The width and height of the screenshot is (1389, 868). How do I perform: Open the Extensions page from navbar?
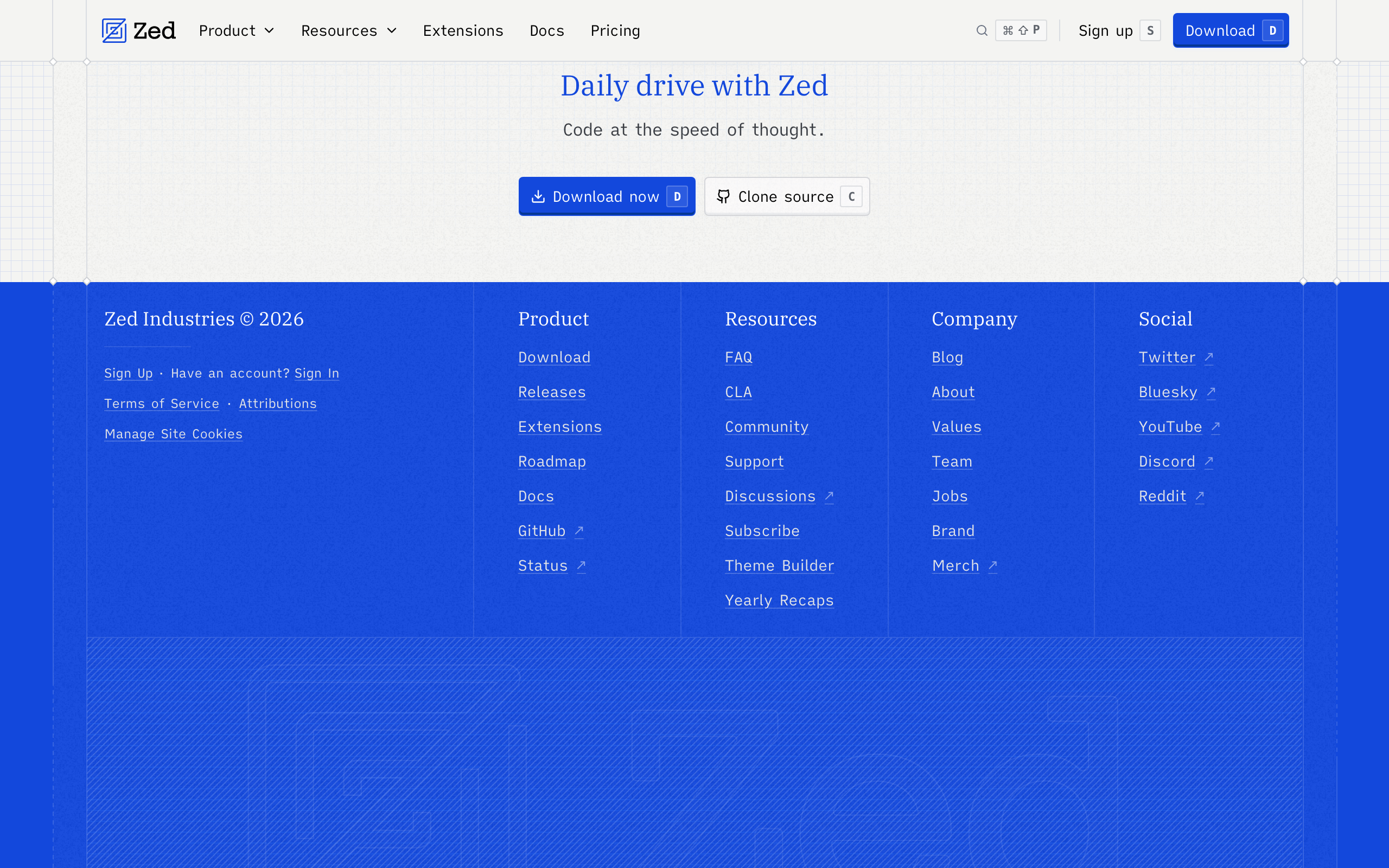(463, 30)
